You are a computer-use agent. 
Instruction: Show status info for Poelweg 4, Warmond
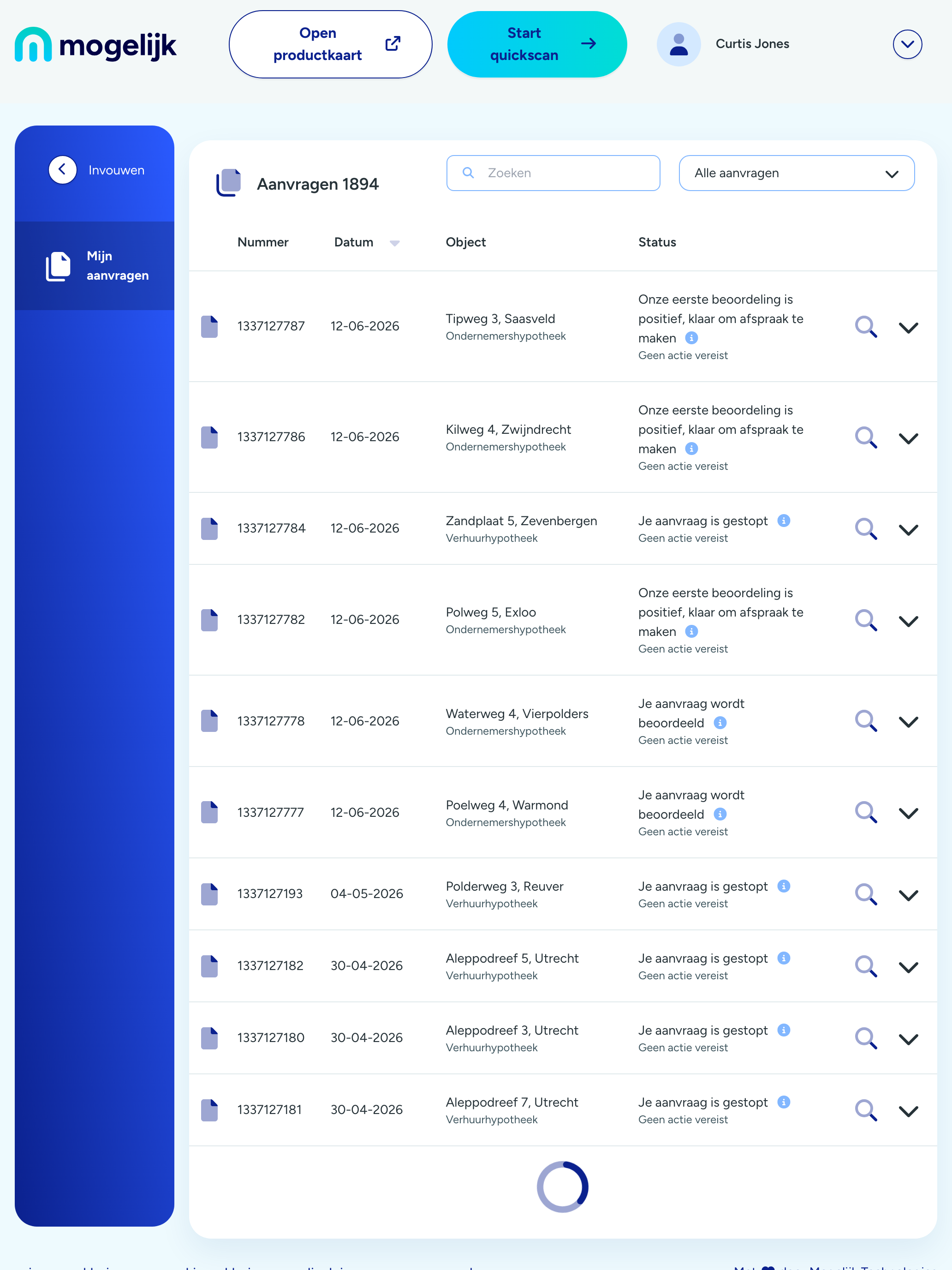(720, 814)
